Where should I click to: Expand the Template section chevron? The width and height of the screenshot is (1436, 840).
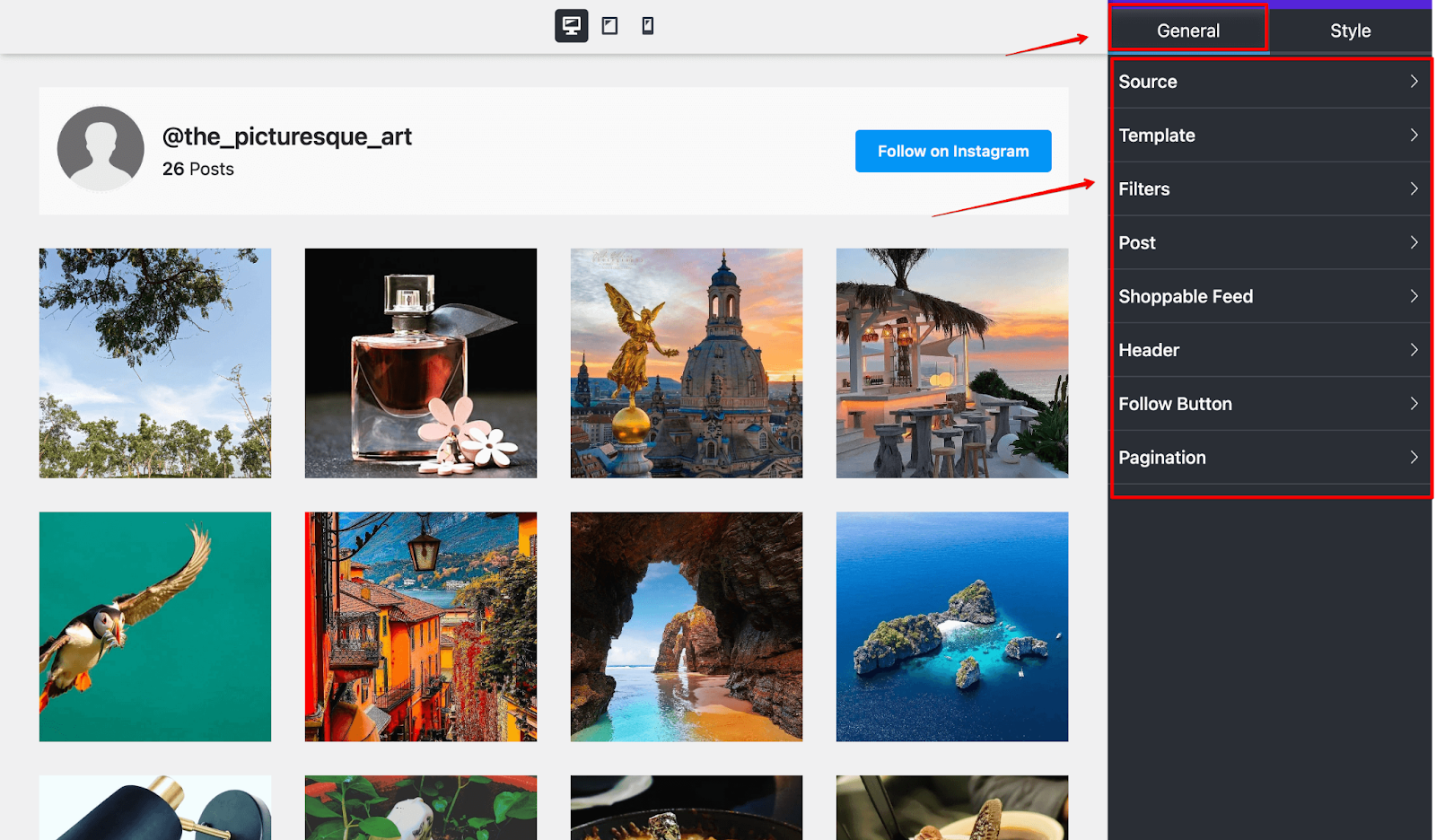coord(1414,136)
